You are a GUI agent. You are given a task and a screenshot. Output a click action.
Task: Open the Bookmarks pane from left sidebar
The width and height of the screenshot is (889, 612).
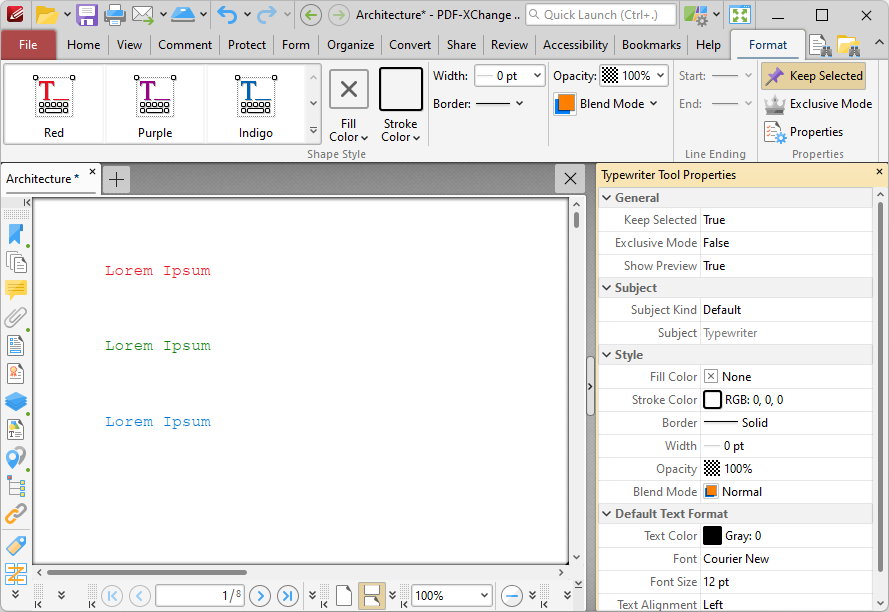point(16,234)
